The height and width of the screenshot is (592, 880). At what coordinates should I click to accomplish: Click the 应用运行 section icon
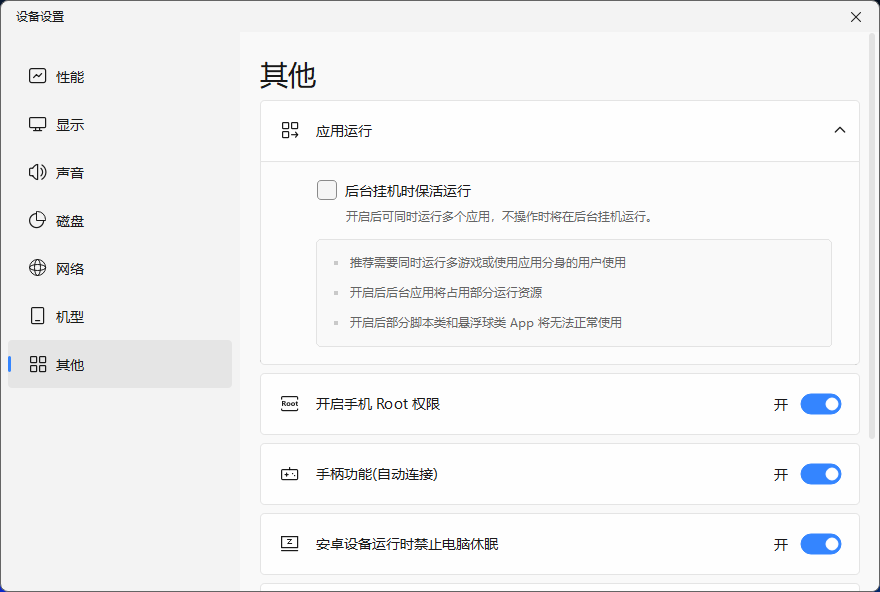click(x=290, y=130)
